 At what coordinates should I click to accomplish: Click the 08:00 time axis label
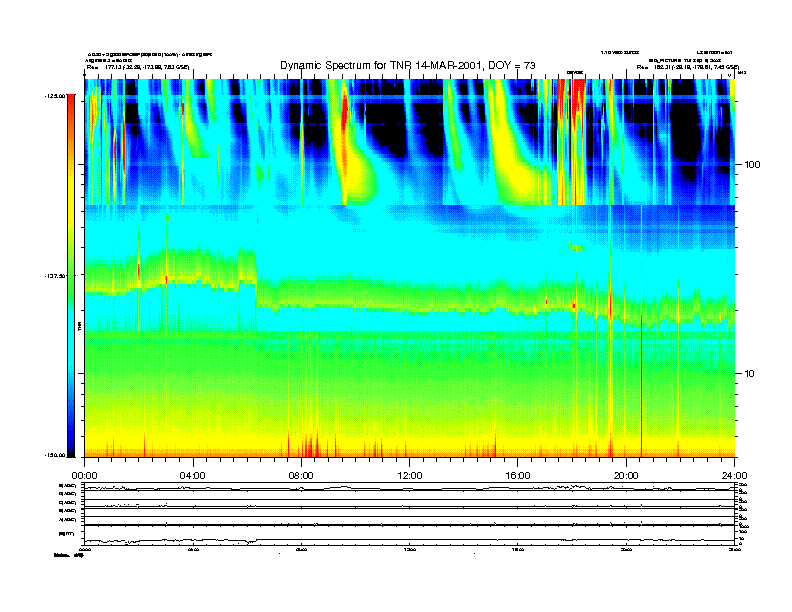tap(301, 476)
